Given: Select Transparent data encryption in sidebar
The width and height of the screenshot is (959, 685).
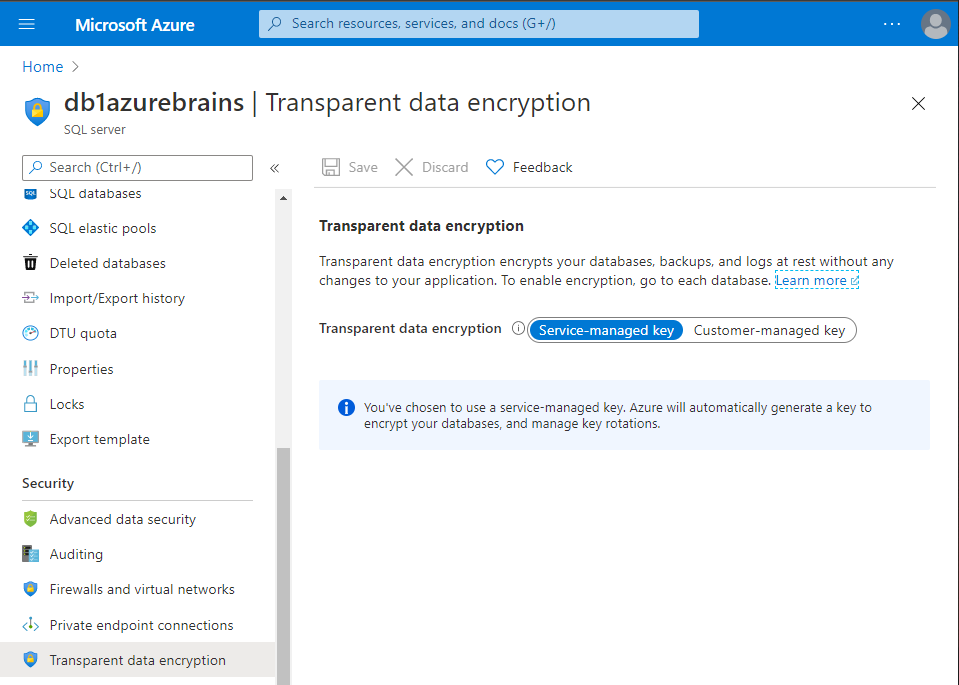Looking at the screenshot, I should tap(138, 660).
